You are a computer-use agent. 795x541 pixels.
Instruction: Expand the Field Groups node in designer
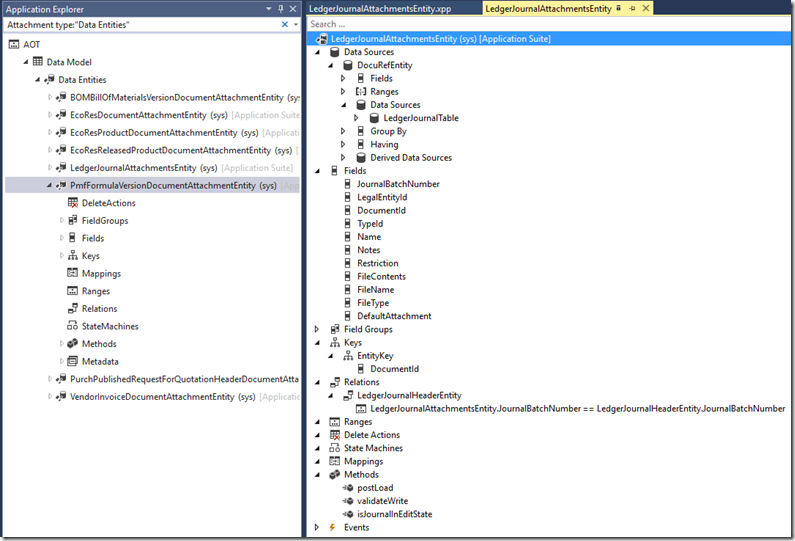317,329
